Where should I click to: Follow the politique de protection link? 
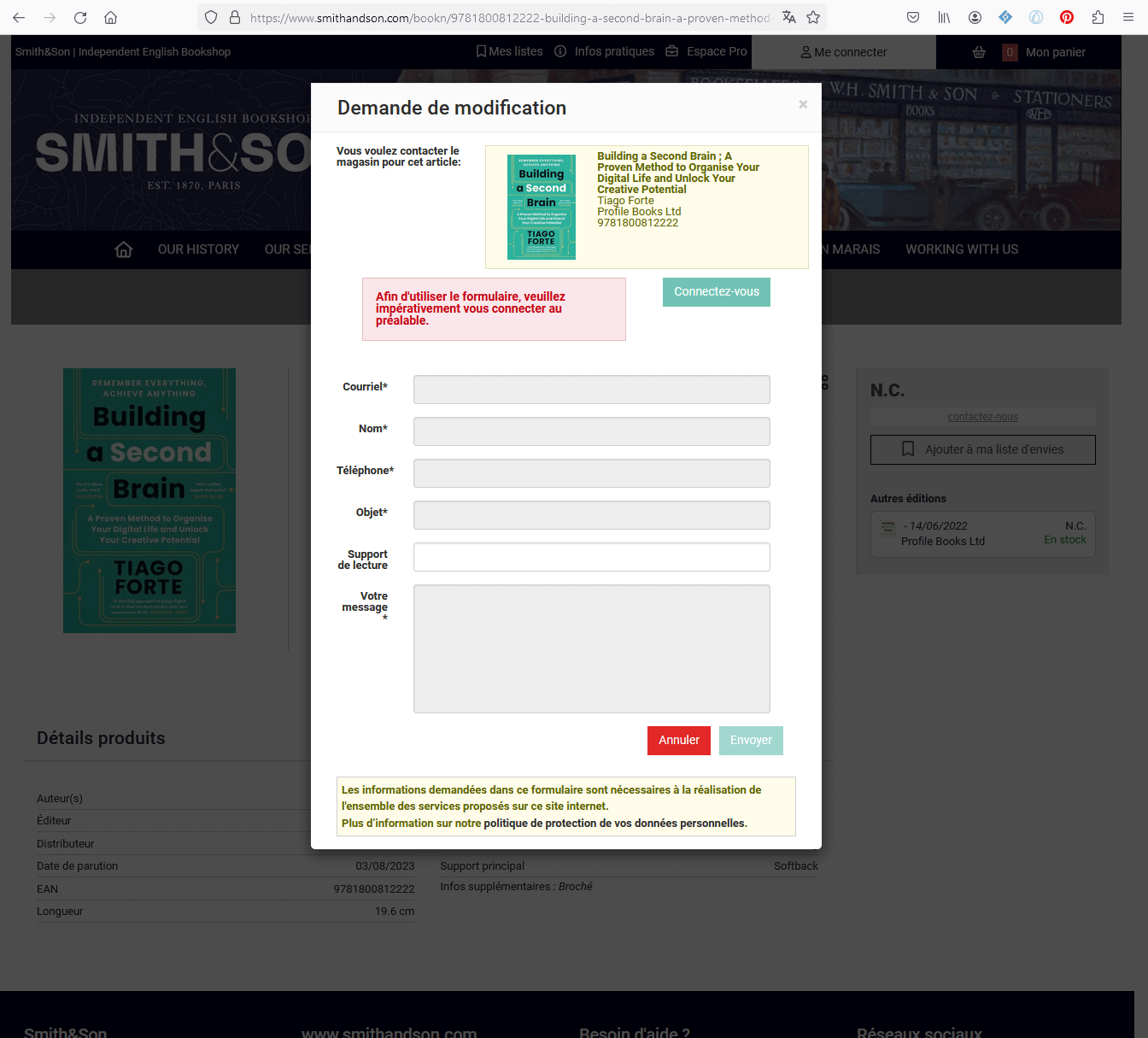click(x=614, y=823)
